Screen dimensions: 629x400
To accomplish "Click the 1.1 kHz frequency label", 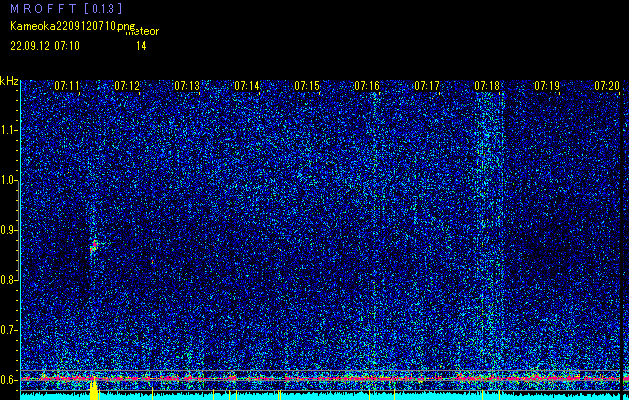I will pyautogui.click(x=8, y=130).
